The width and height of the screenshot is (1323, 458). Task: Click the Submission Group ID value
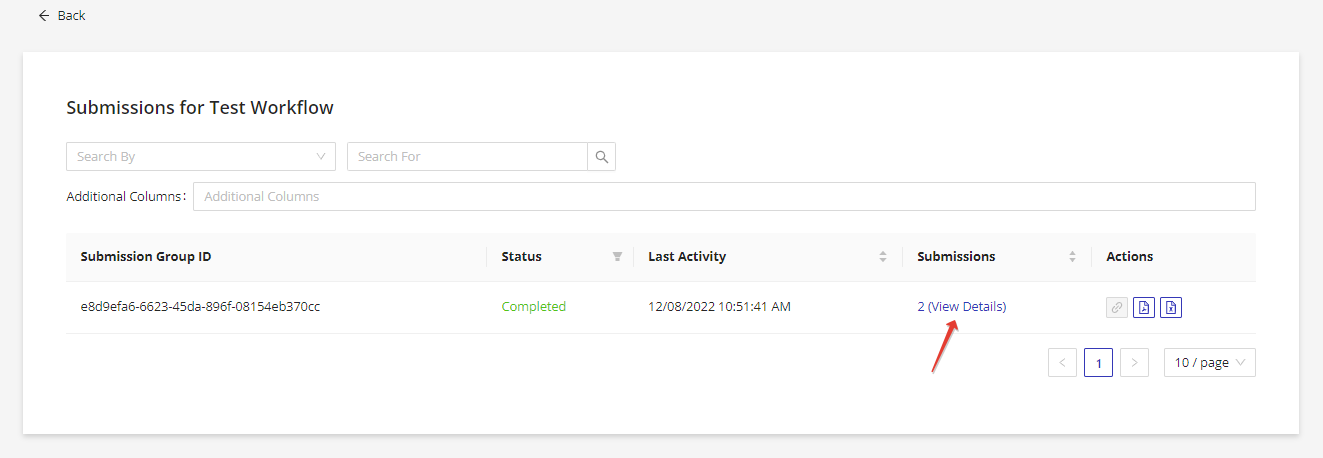coord(200,307)
